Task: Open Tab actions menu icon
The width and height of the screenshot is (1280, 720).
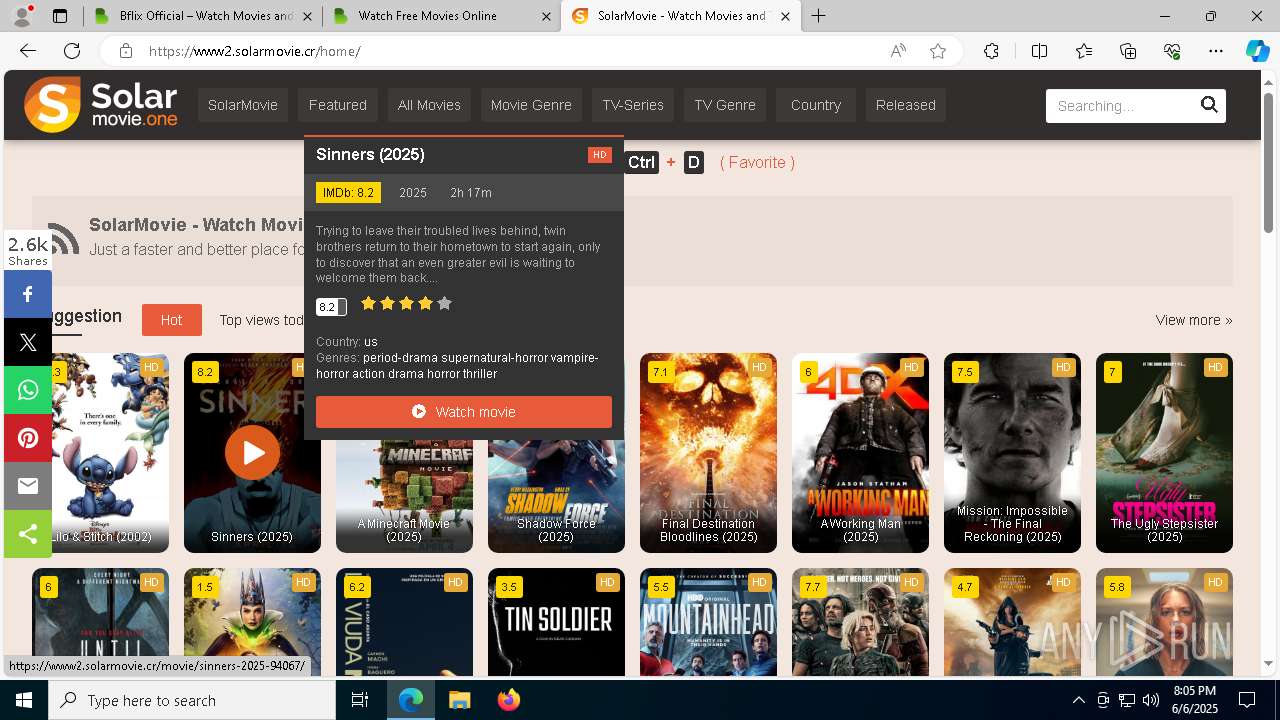Action: pos(60,16)
